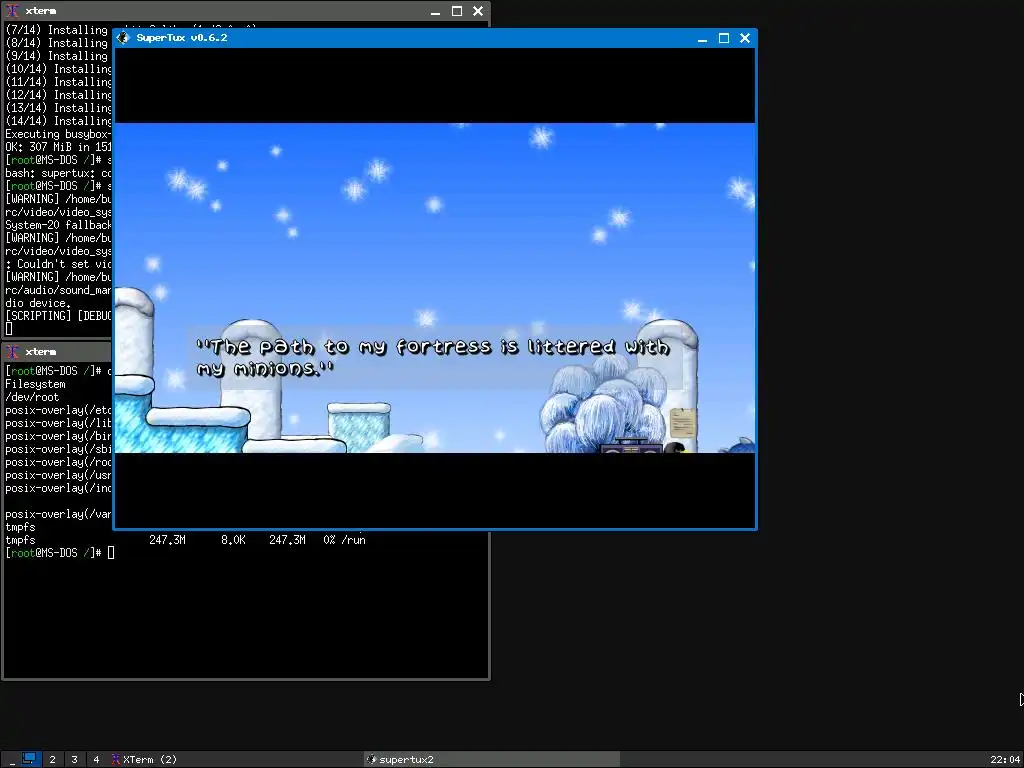Image resolution: width=1024 pixels, height=768 pixels.
Task: Click '[SCRIPTING] [DEBU' line in top xterm
Action: [x=58, y=316]
